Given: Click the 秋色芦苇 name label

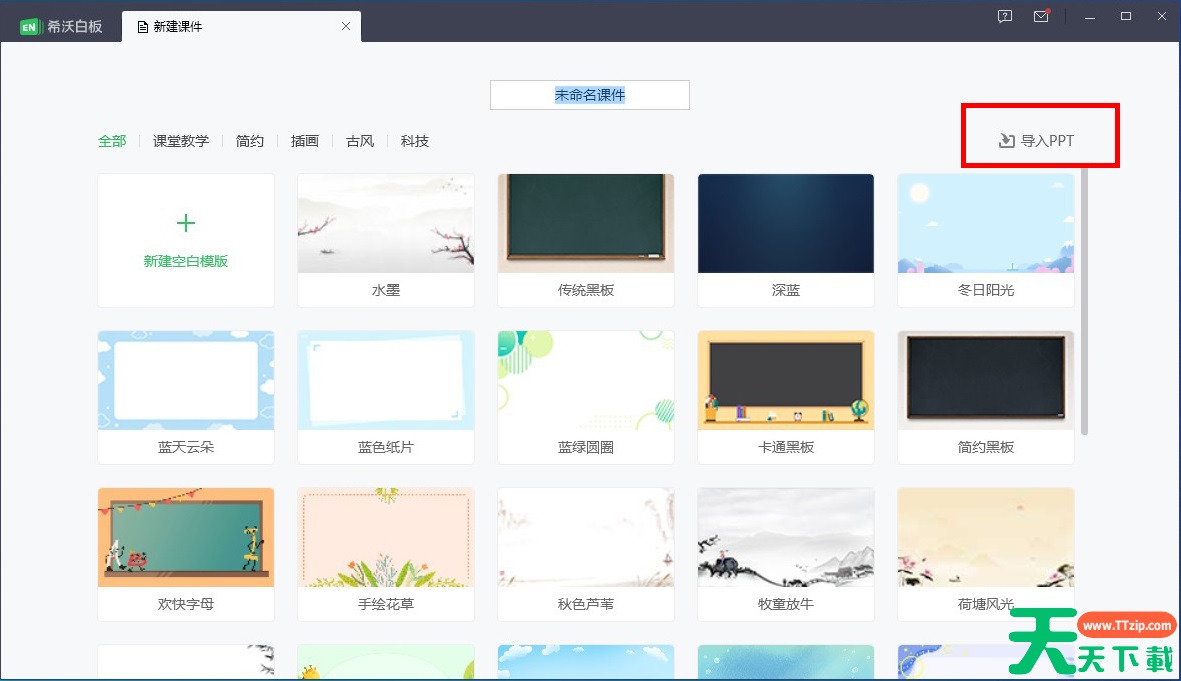Looking at the screenshot, I should click(586, 603).
